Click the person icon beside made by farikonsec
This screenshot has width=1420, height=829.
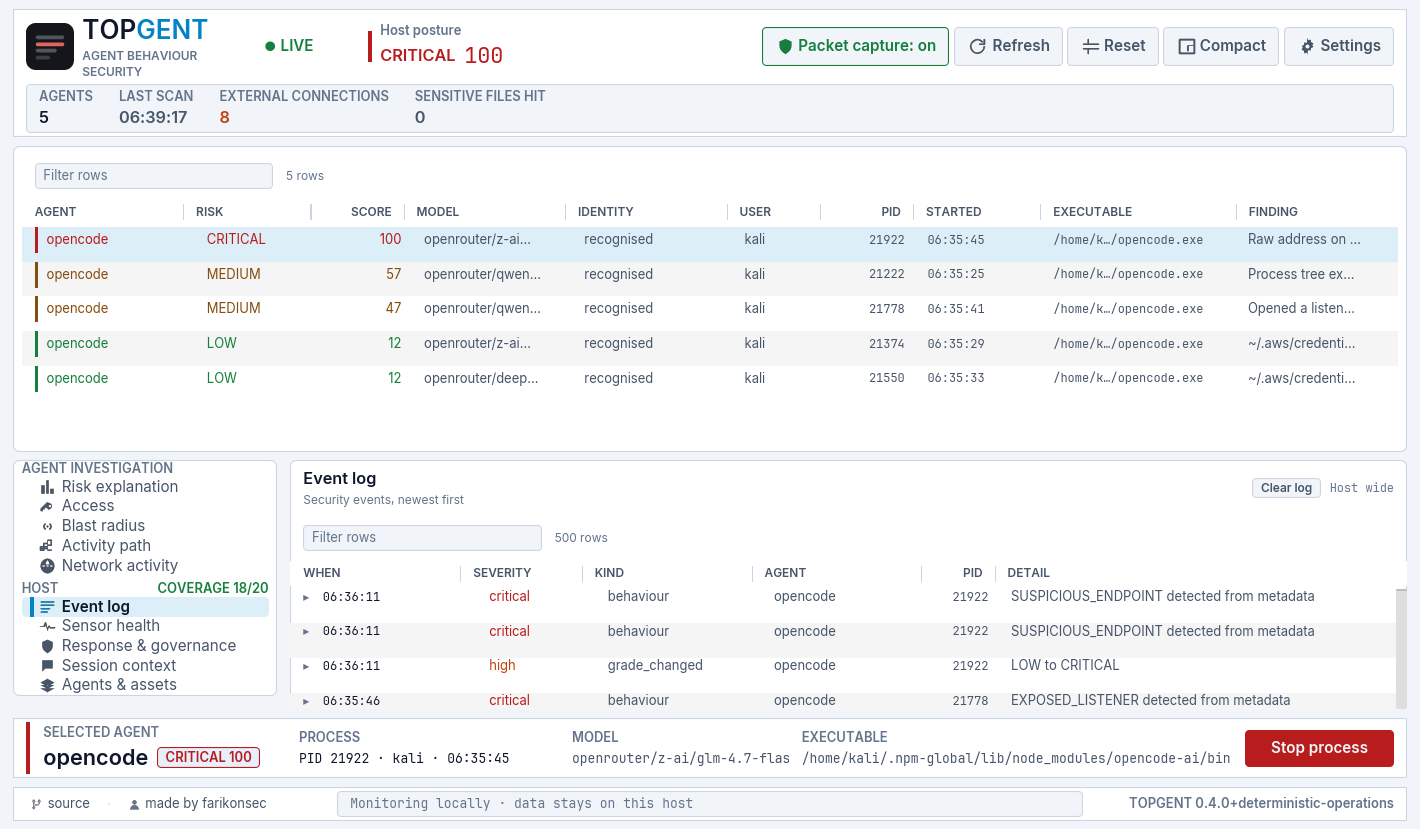click(134, 804)
